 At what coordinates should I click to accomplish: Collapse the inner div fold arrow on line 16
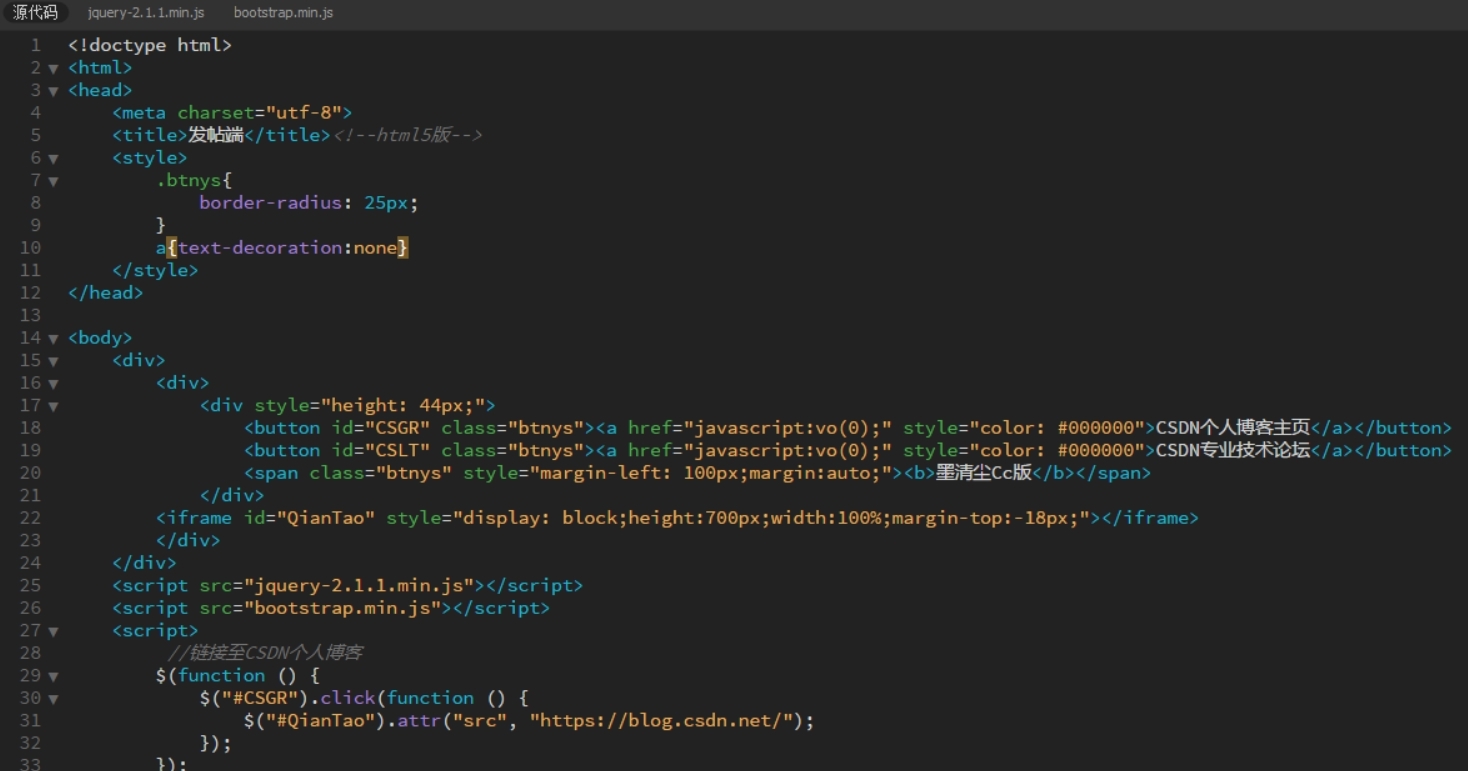click(x=53, y=383)
